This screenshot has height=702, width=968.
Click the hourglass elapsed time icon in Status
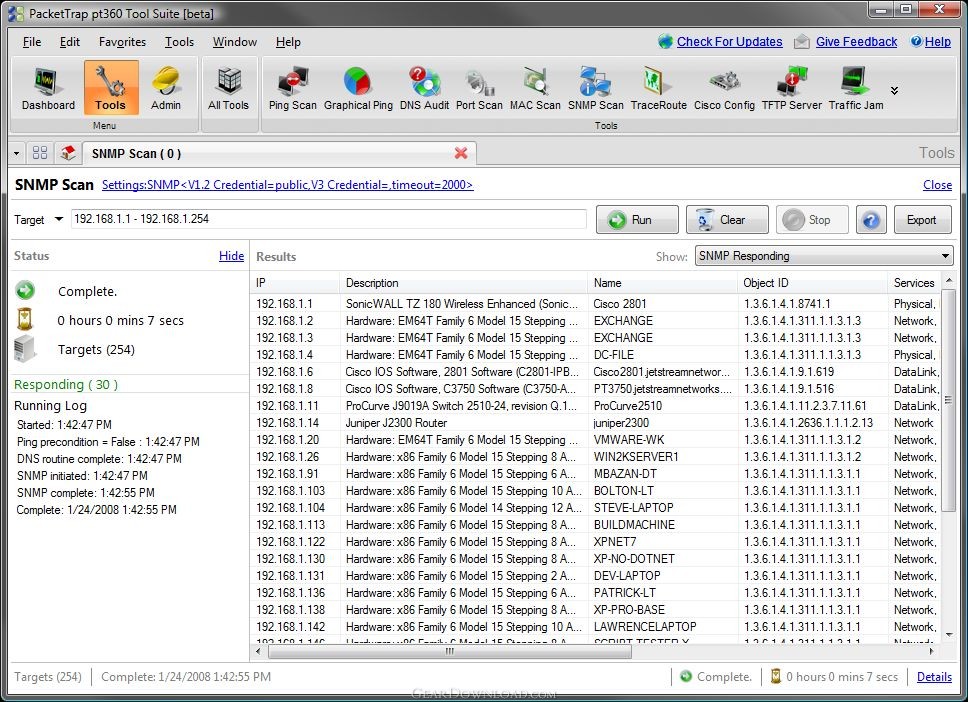[25, 319]
